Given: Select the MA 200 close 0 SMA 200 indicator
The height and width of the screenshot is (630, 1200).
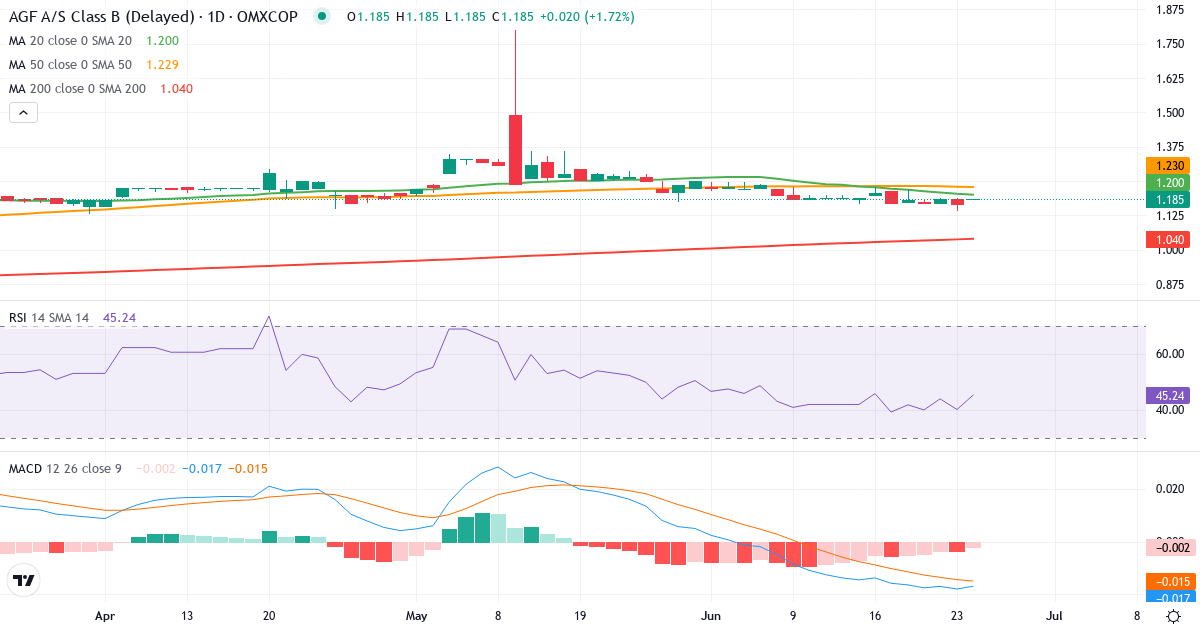Looking at the screenshot, I should click(77, 88).
